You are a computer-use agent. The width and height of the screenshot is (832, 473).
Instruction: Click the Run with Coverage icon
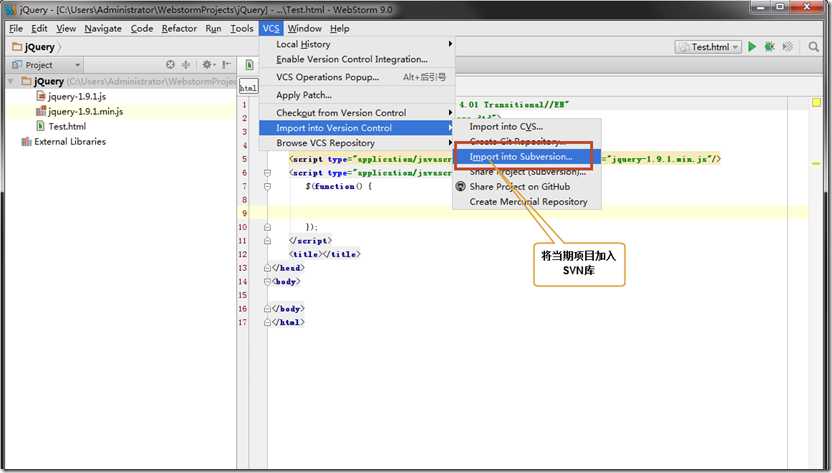[x=787, y=47]
